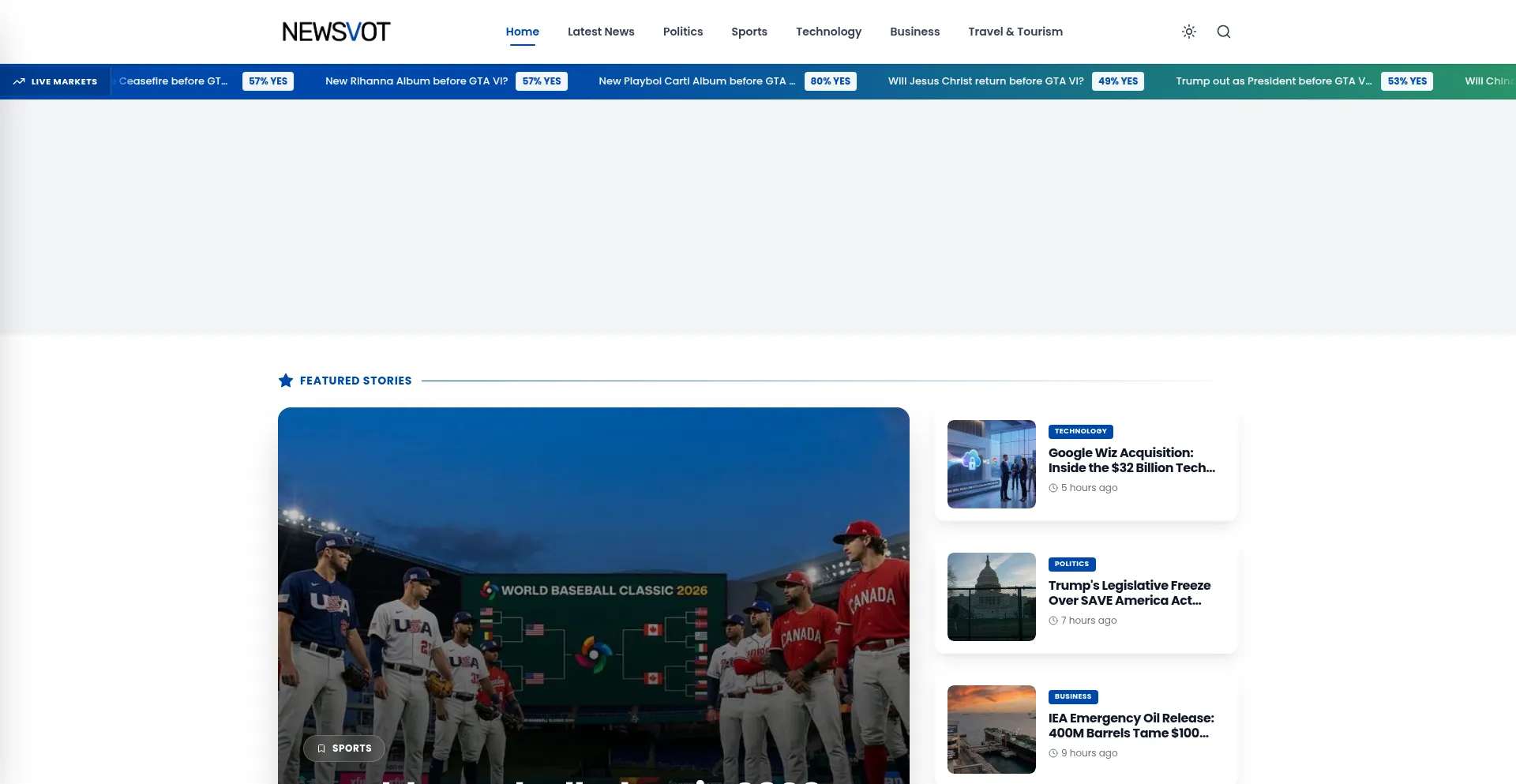1516x784 pixels.
Task: Open the Politics section
Action: point(683,32)
